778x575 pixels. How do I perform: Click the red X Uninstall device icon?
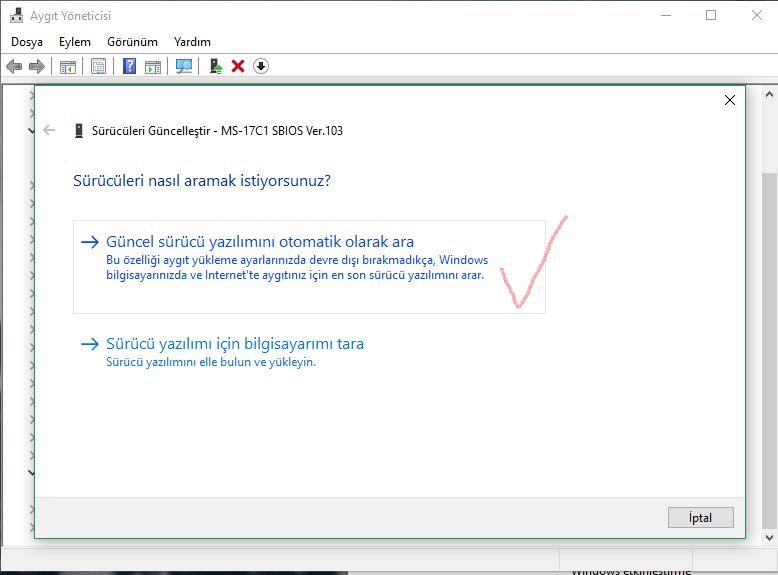pyautogui.click(x=238, y=66)
